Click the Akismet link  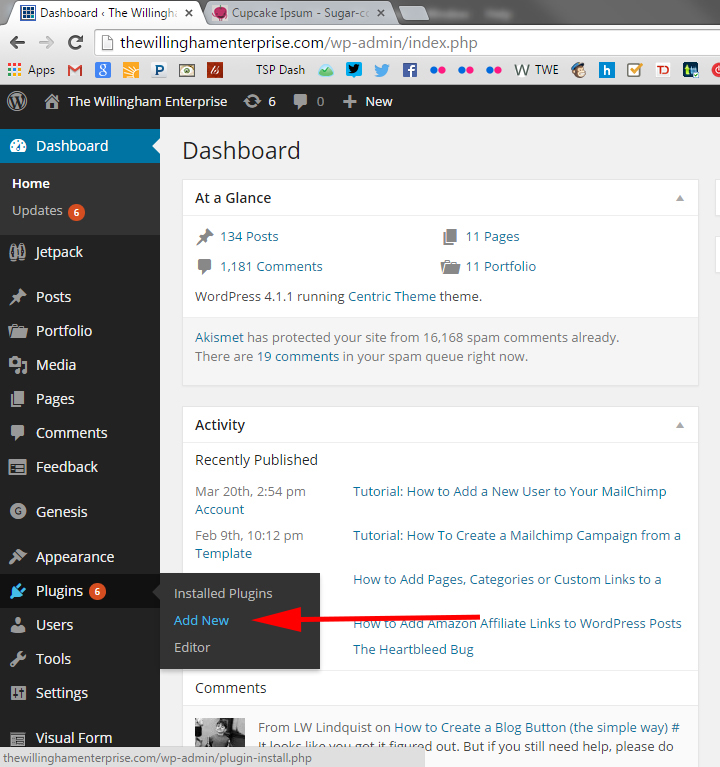click(x=219, y=338)
